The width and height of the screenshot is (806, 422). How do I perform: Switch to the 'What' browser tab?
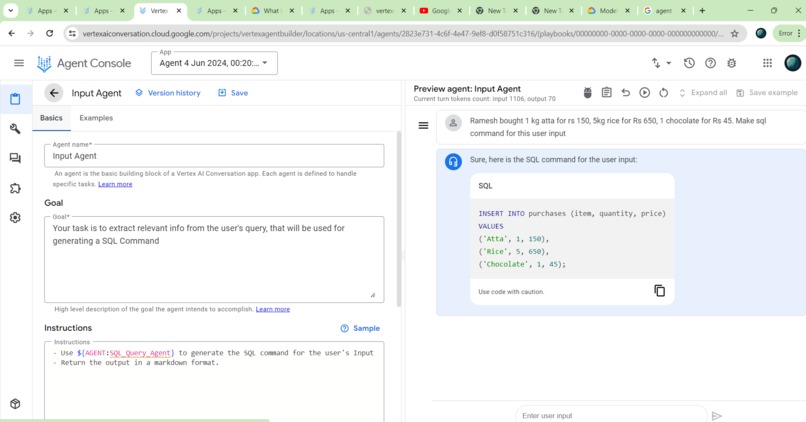coord(272,10)
